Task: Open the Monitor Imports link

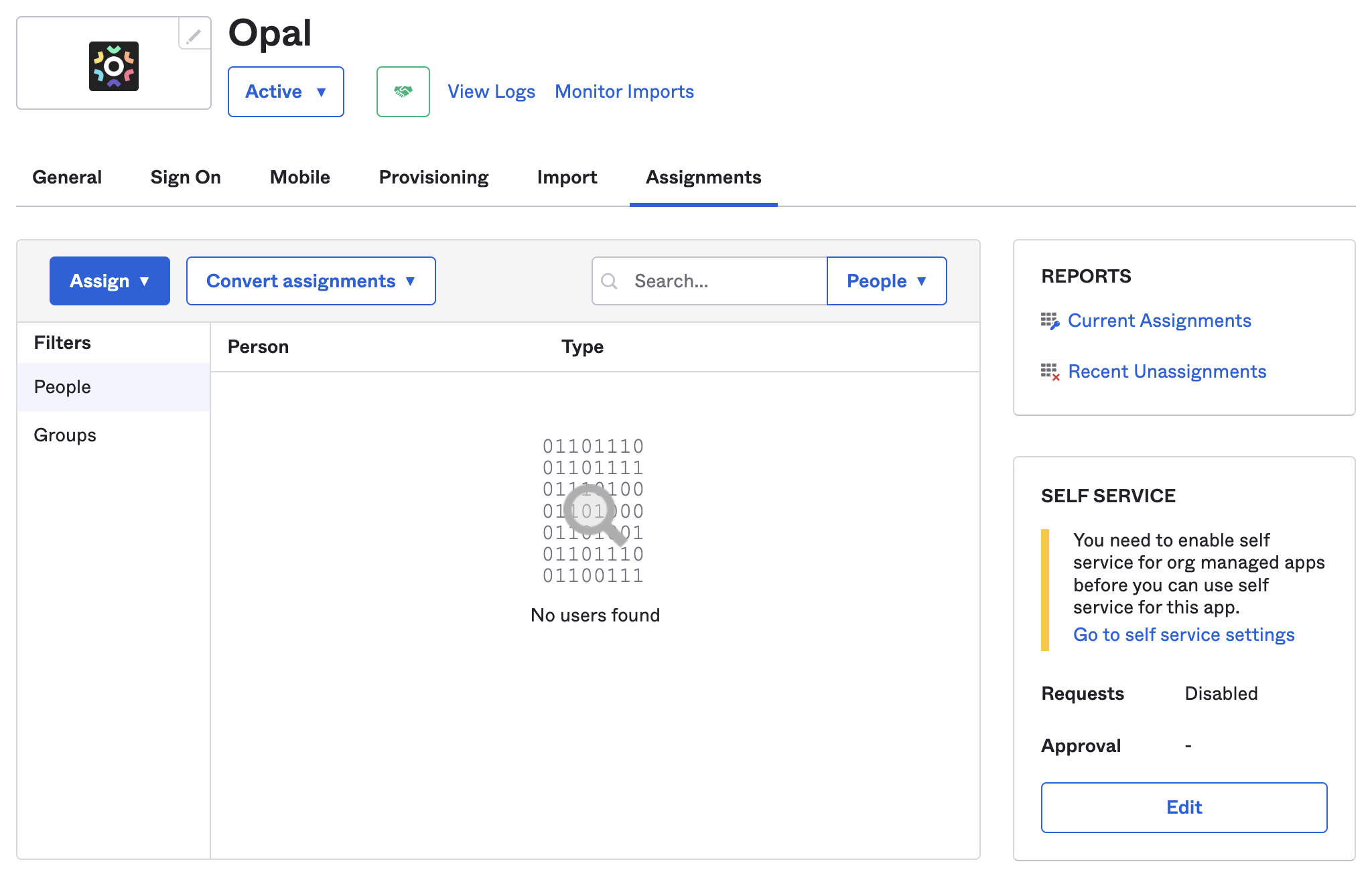Action: click(624, 92)
